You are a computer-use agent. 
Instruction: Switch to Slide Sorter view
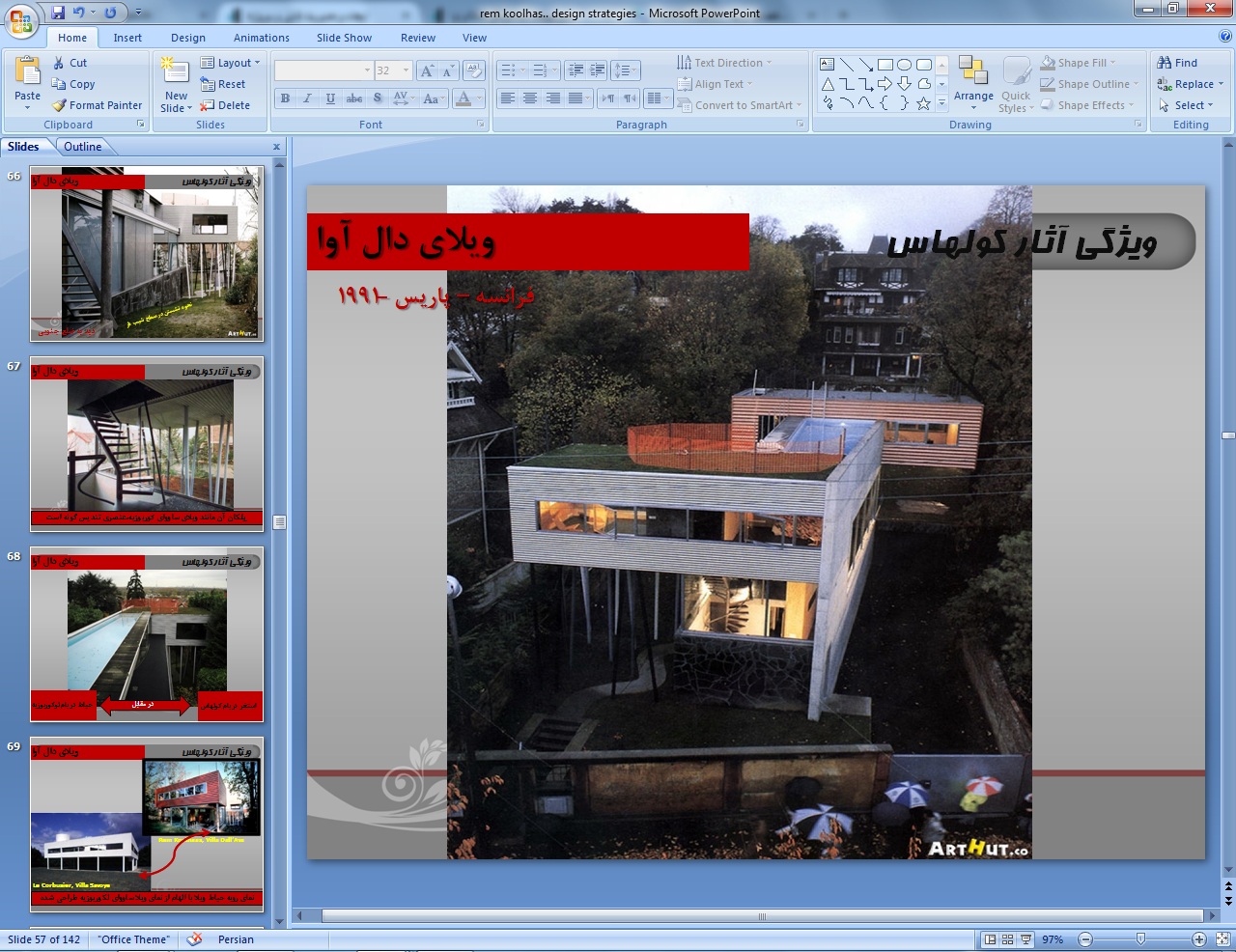point(1007,939)
